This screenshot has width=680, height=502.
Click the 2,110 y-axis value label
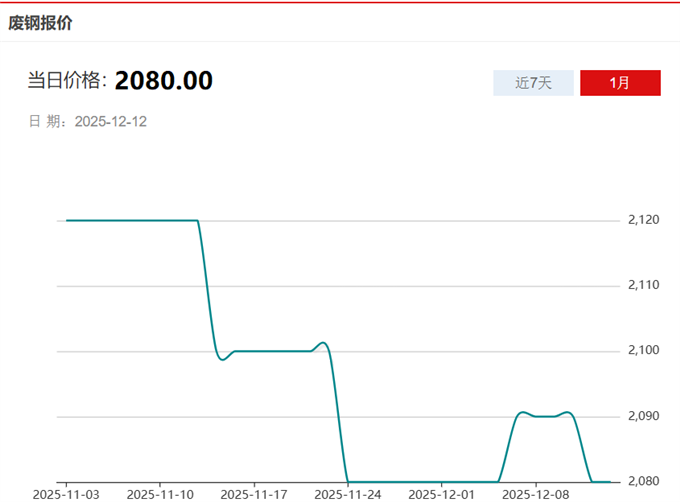[x=645, y=285]
